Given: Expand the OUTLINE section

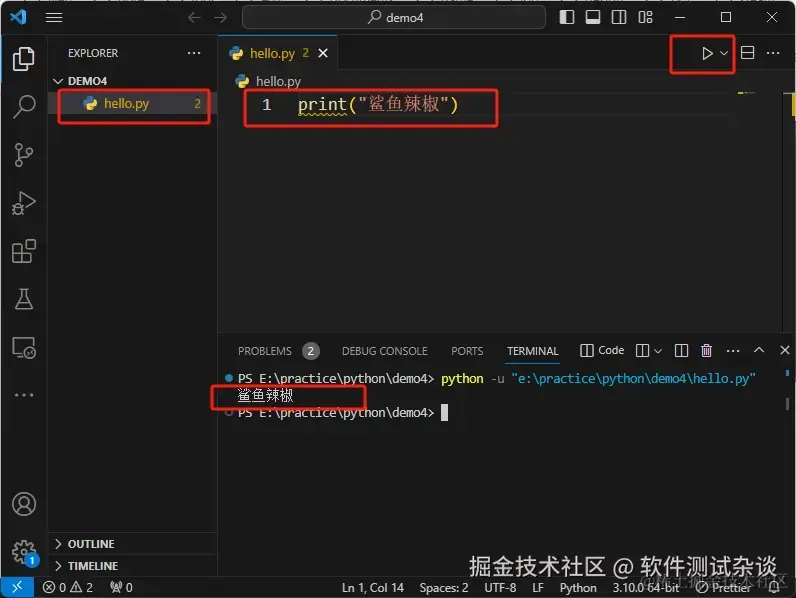Looking at the screenshot, I should tap(133, 544).
